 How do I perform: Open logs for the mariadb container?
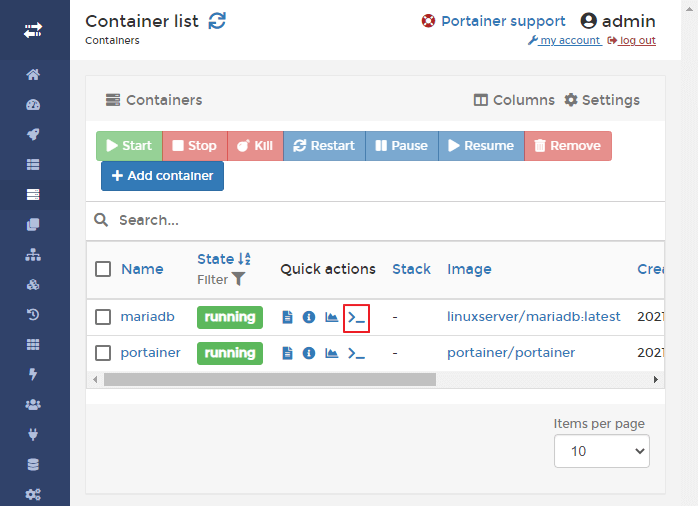click(288, 317)
